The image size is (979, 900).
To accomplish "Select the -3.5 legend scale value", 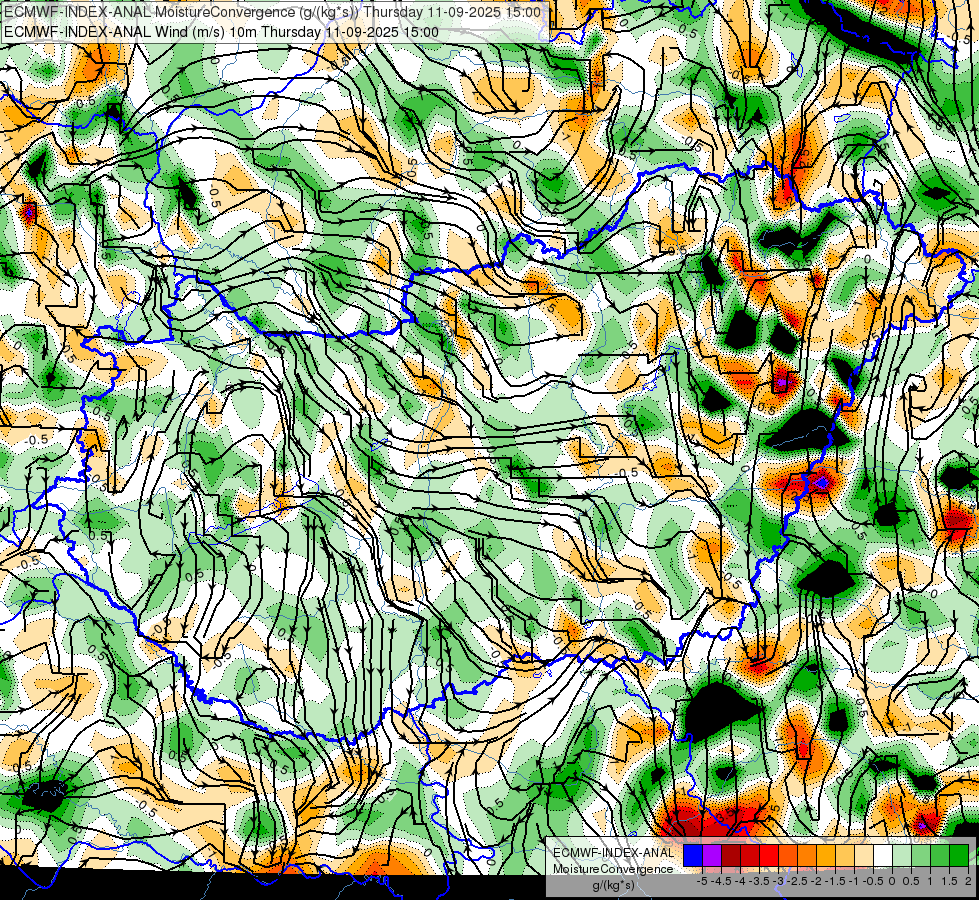I will pos(759,881).
